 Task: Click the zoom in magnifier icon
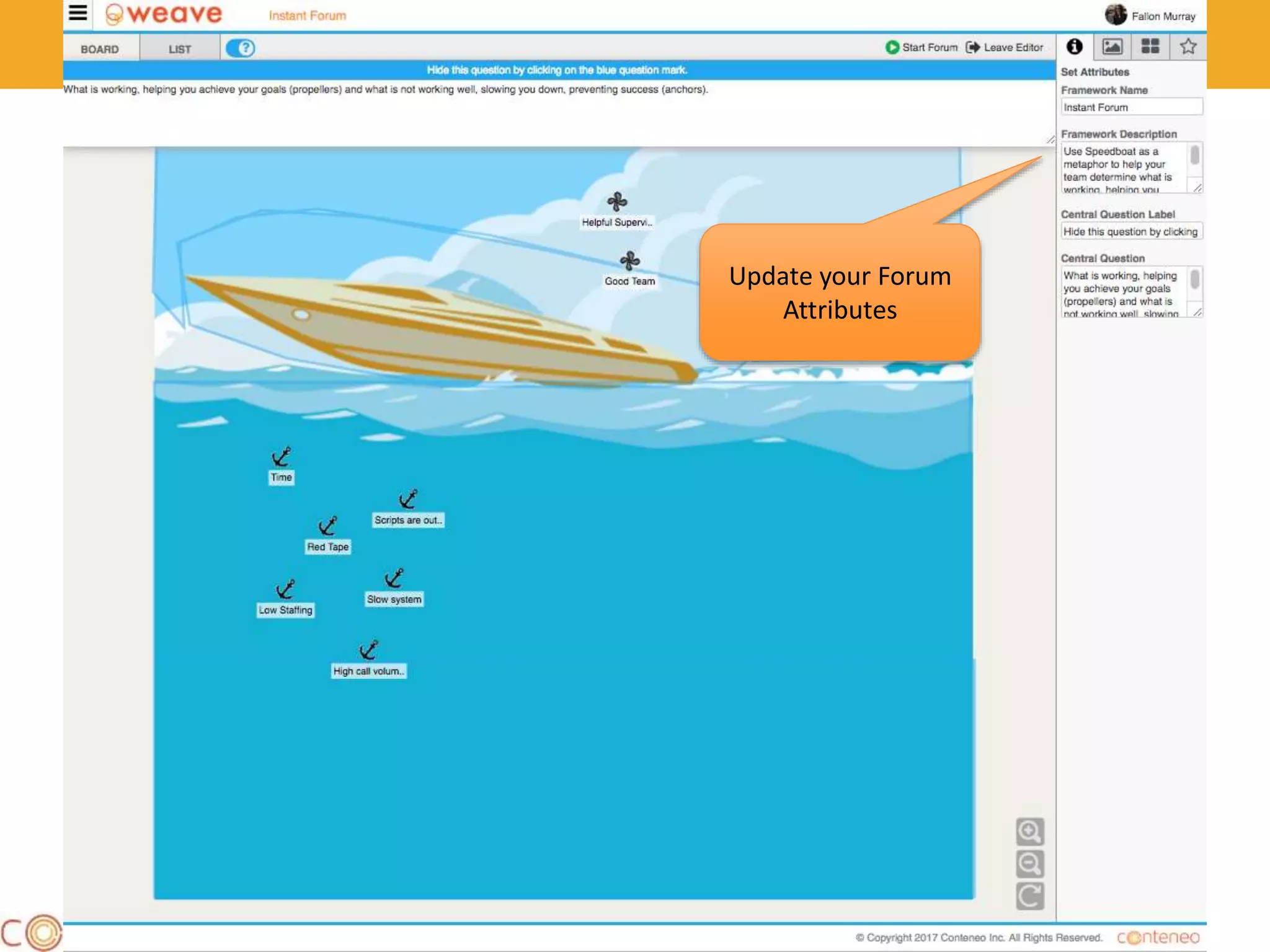point(1030,832)
